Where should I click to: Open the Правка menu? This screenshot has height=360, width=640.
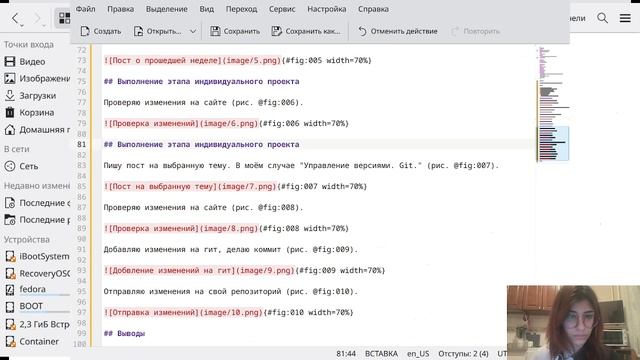(x=120, y=9)
